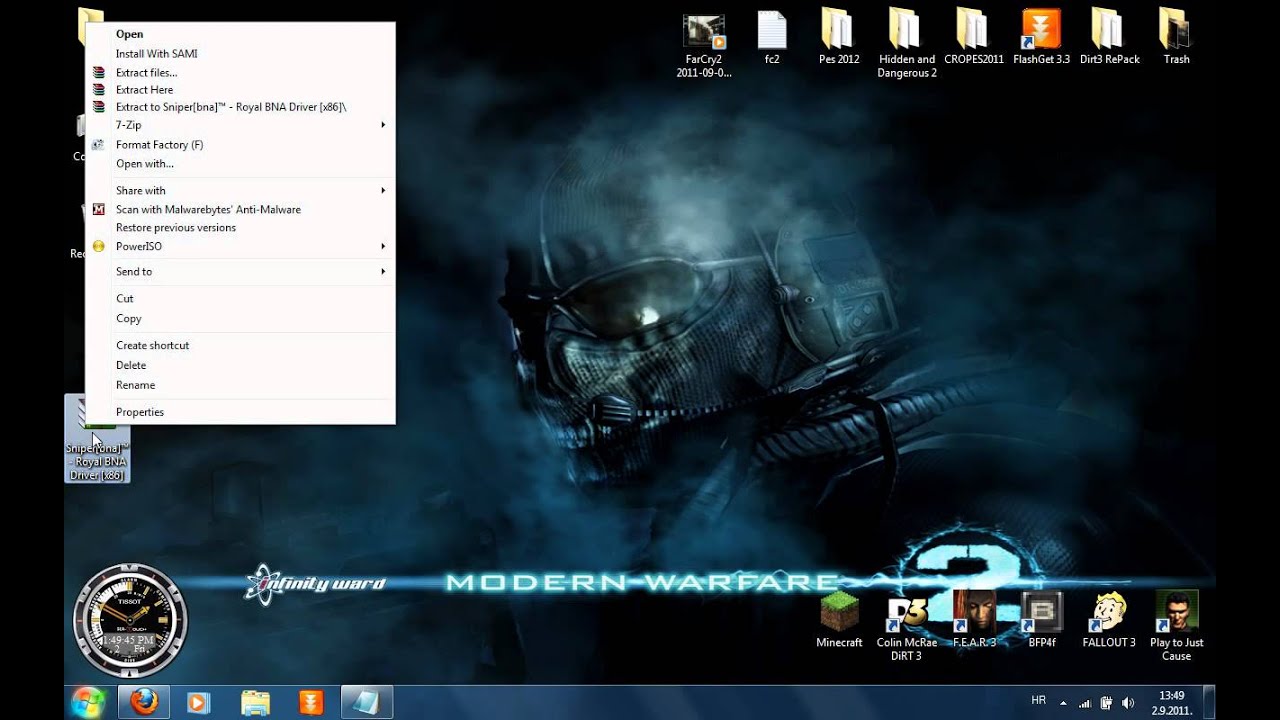Choose Delete from the context menu
The height and width of the screenshot is (720, 1280).
[240, 365]
